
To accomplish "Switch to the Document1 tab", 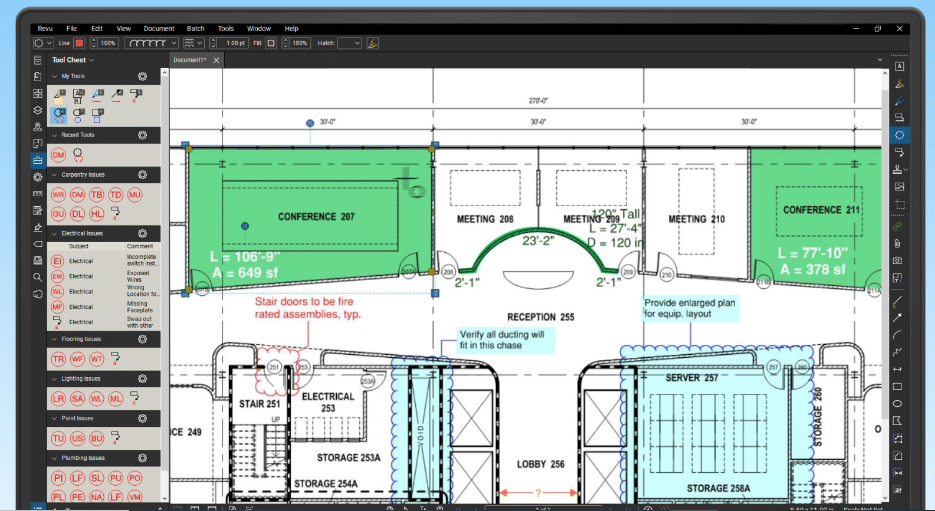I will 190,60.
